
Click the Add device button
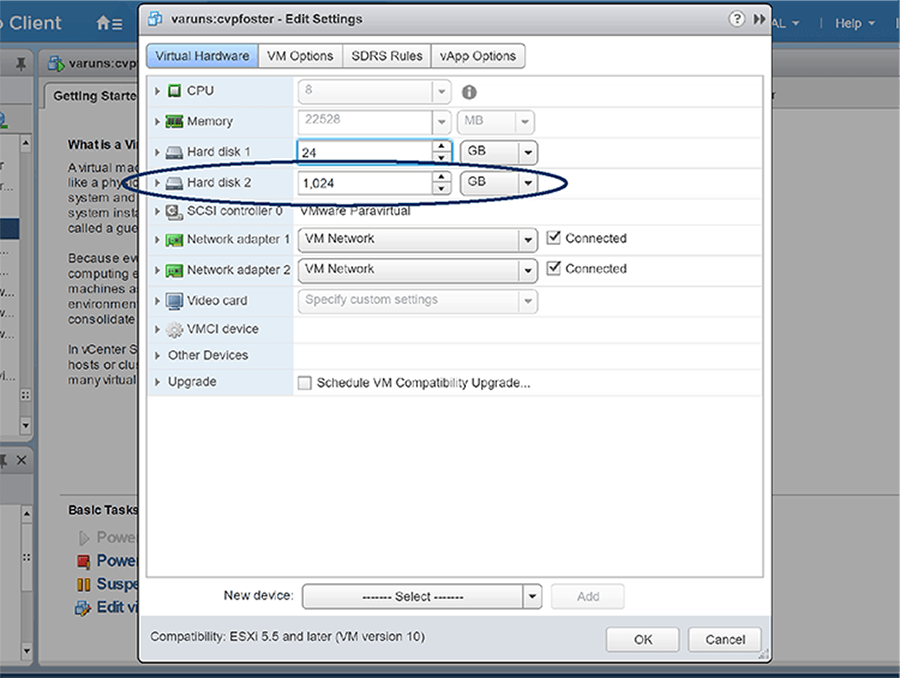click(x=588, y=596)
